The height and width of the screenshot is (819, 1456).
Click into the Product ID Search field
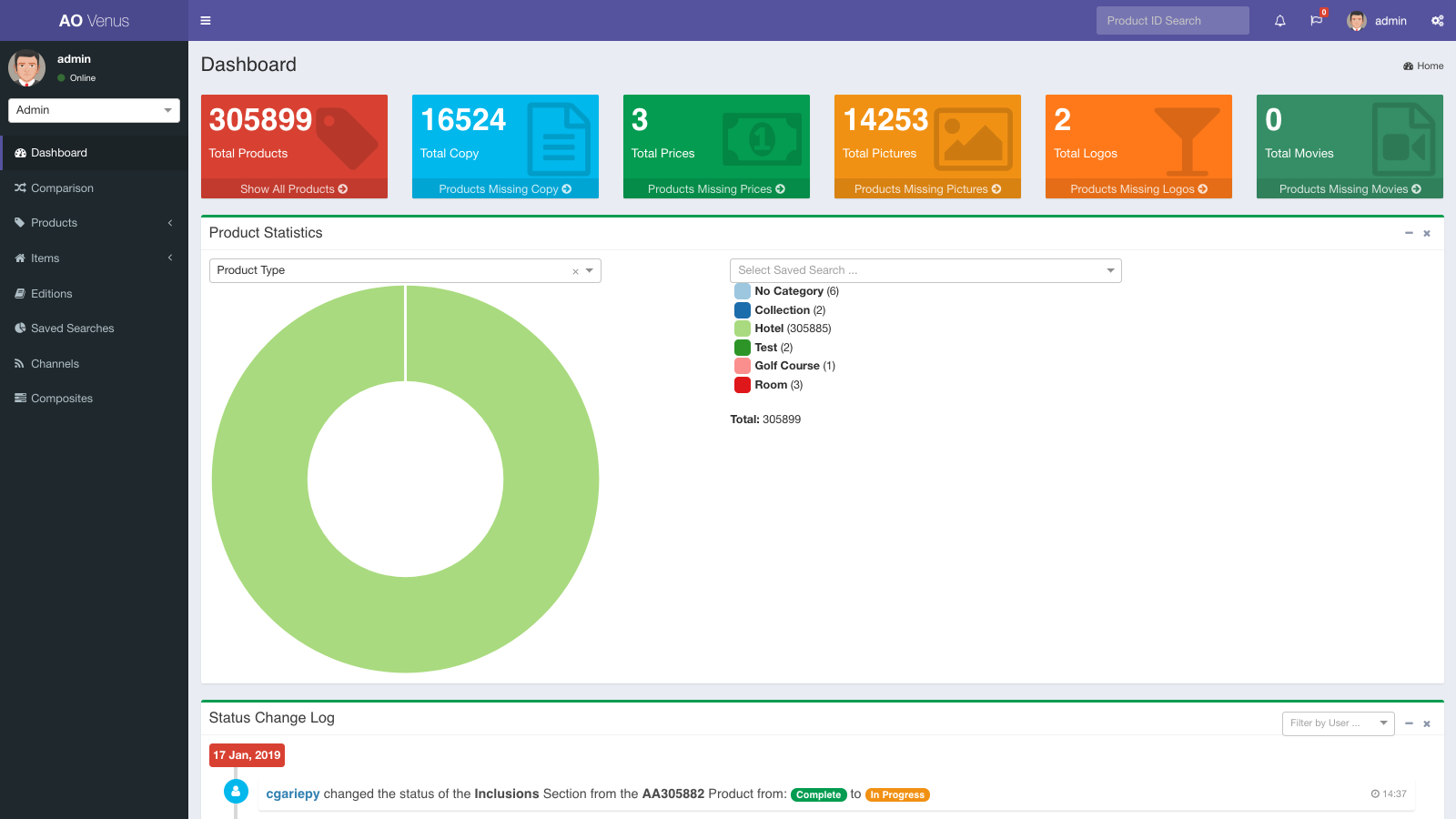coord(1172,21)
